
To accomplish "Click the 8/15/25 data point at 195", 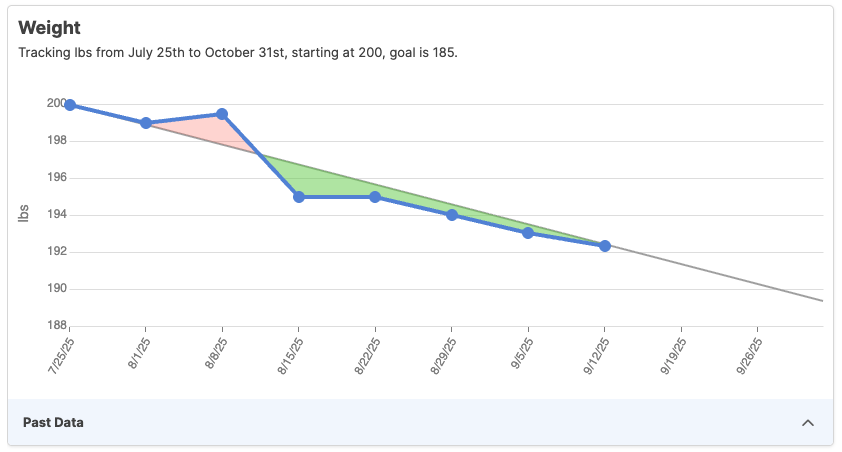I will (299, 197).
